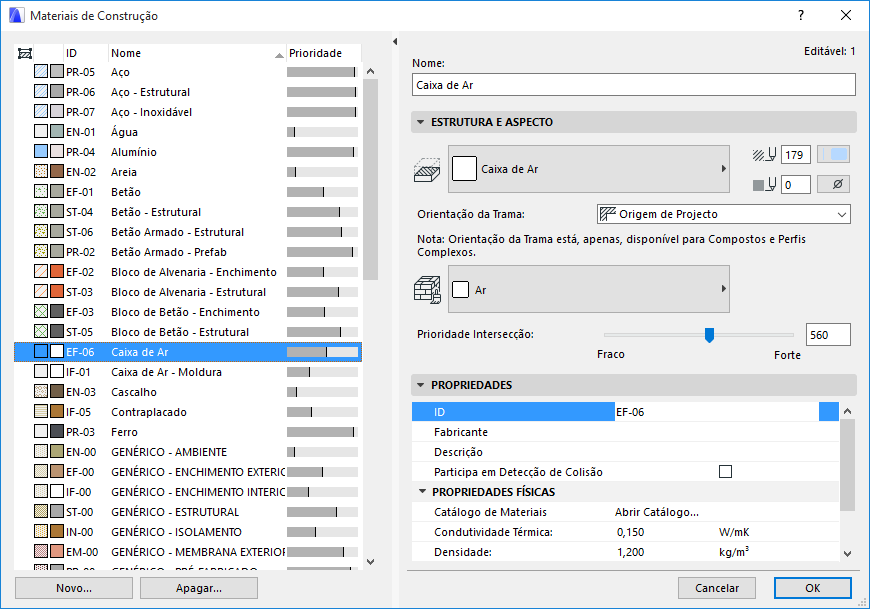Sort list by ID column header
The width and height of the screenshot is (870, 609).
tap(86, 53)
